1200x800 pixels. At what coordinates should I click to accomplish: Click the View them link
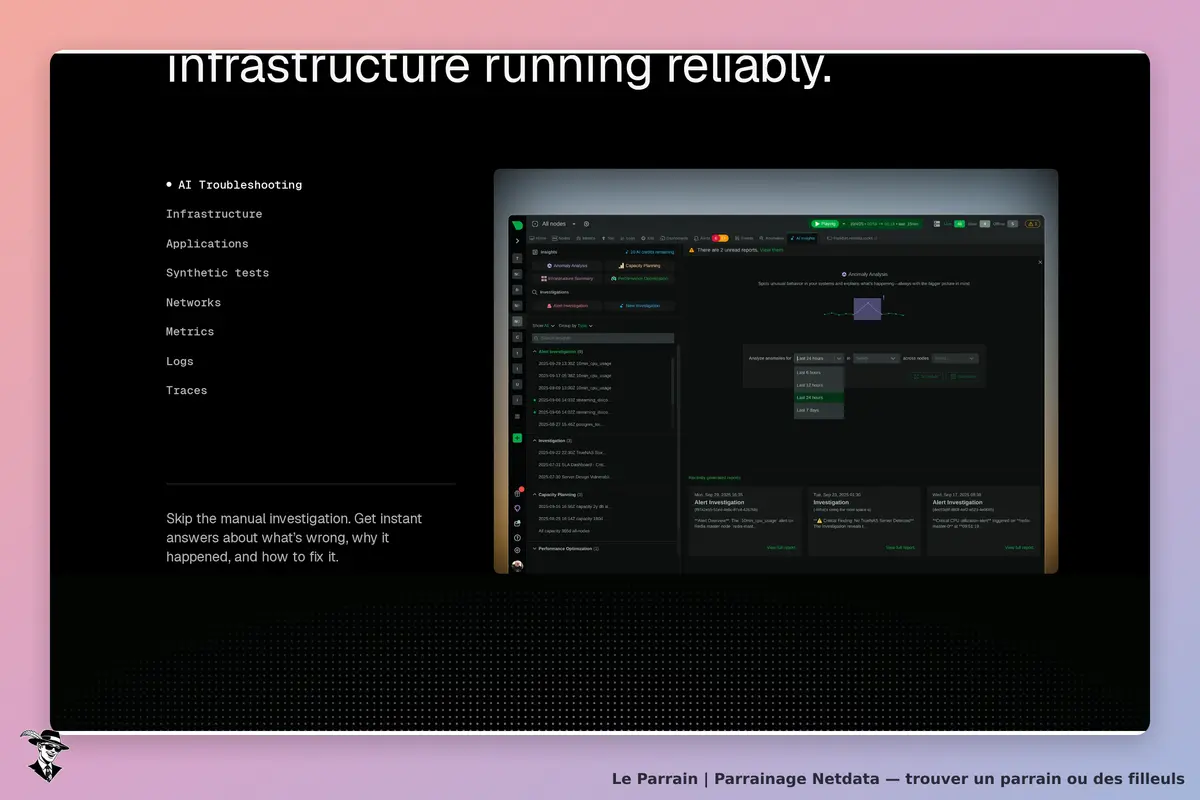[x=772, y=250]
